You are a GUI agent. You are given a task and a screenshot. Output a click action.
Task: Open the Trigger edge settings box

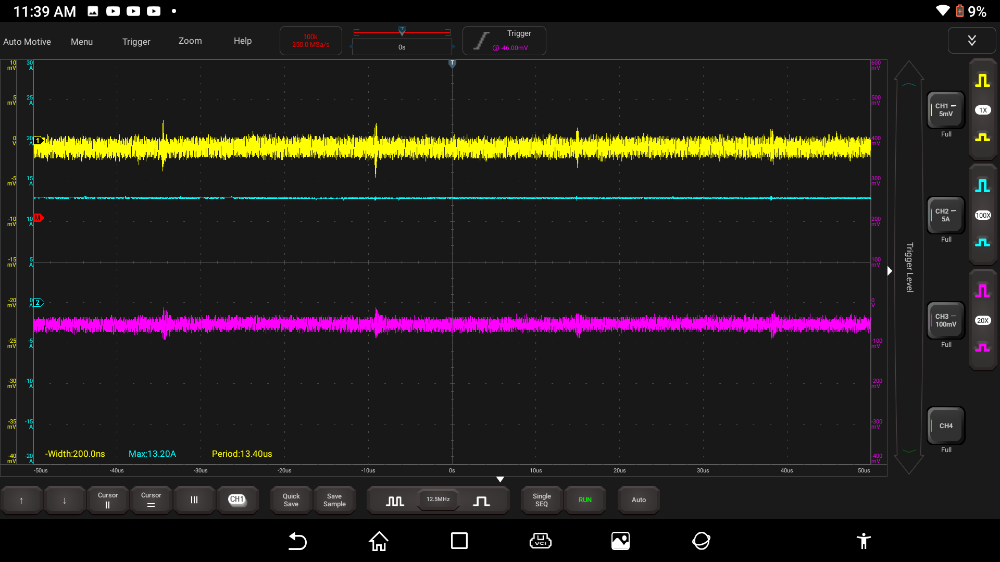[505, 40]
